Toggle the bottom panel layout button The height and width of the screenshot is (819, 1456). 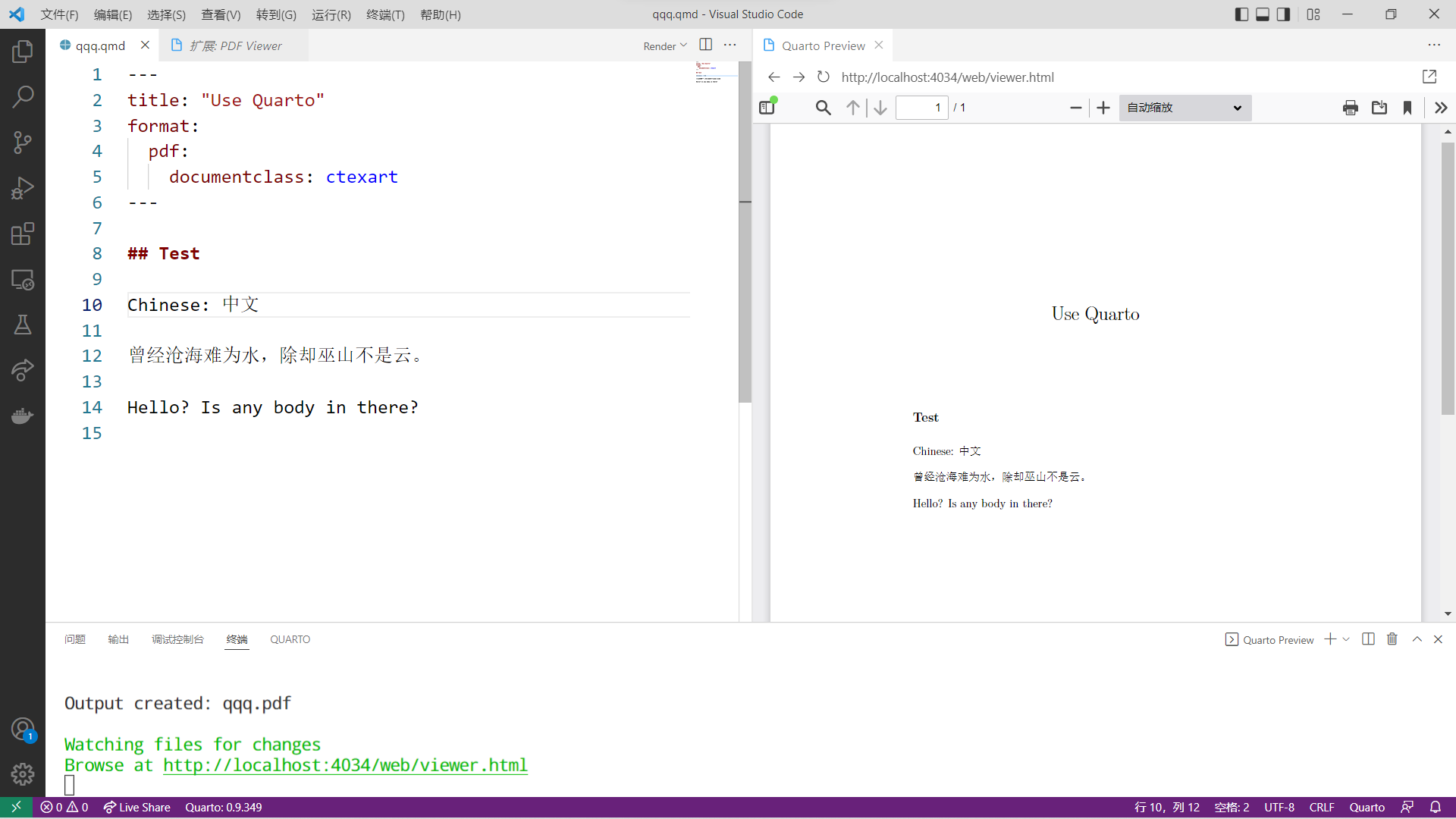coord(1263,14)
